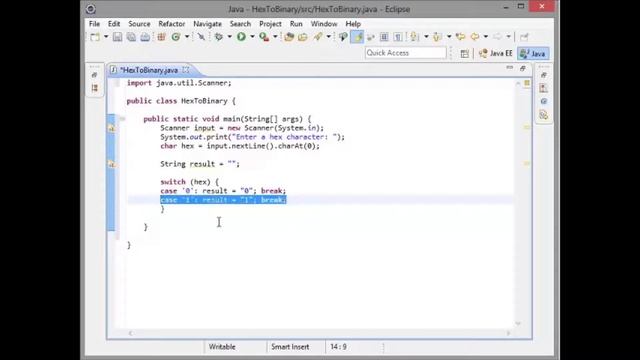640x360 pixels.
Task: Open the Next Annotation dropdown arrow
Action: (426, 37)
